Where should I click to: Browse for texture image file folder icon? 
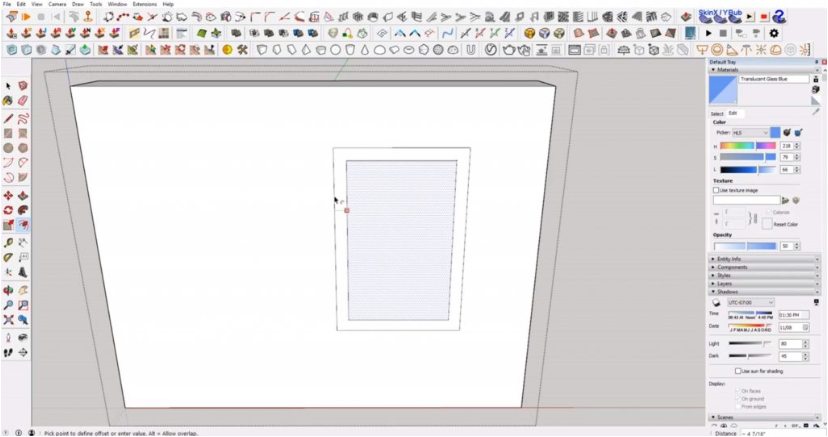coord(785,201)
